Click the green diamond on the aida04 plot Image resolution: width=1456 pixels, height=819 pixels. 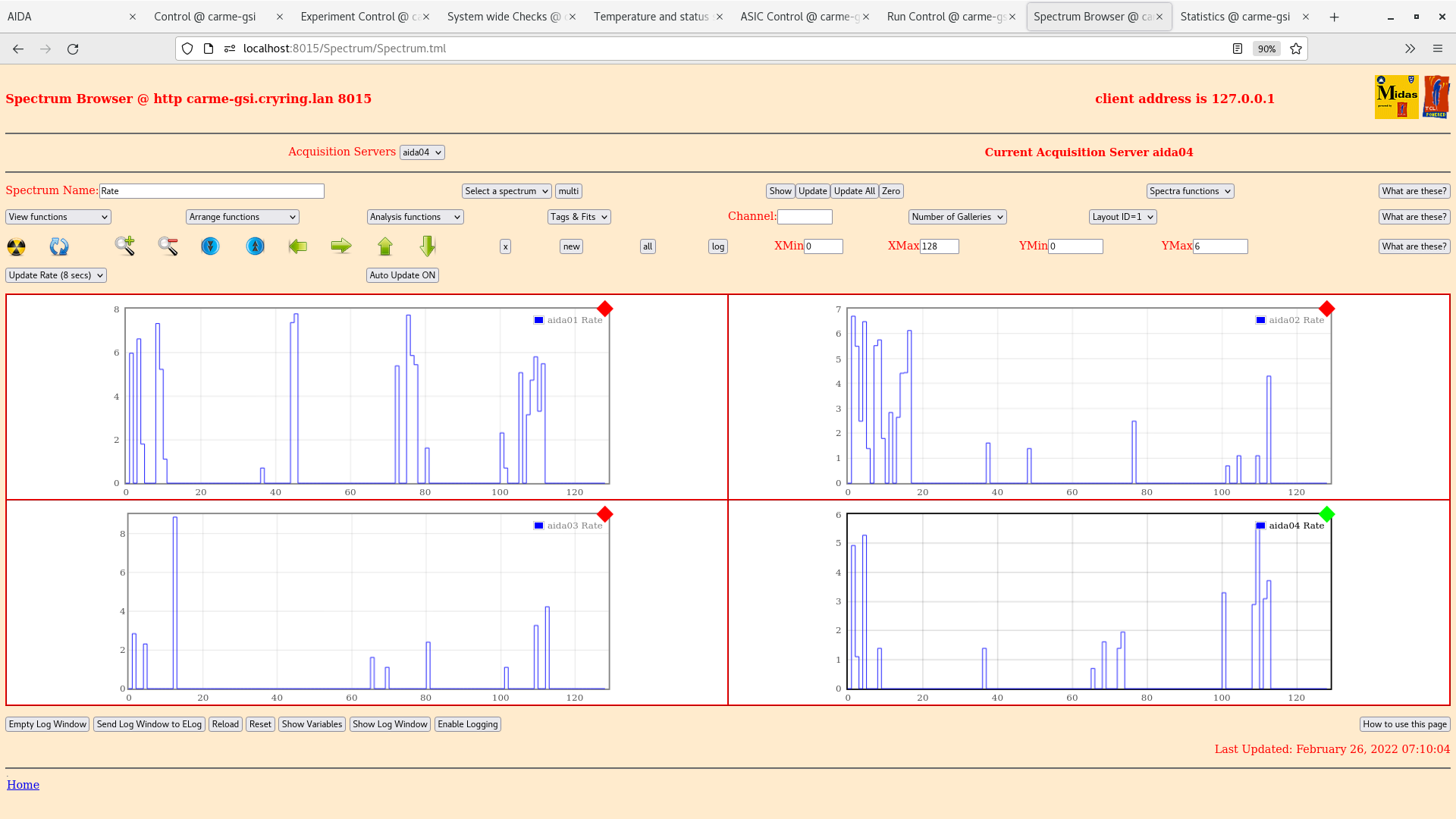pyautogui.click(x=1326, y=514)
